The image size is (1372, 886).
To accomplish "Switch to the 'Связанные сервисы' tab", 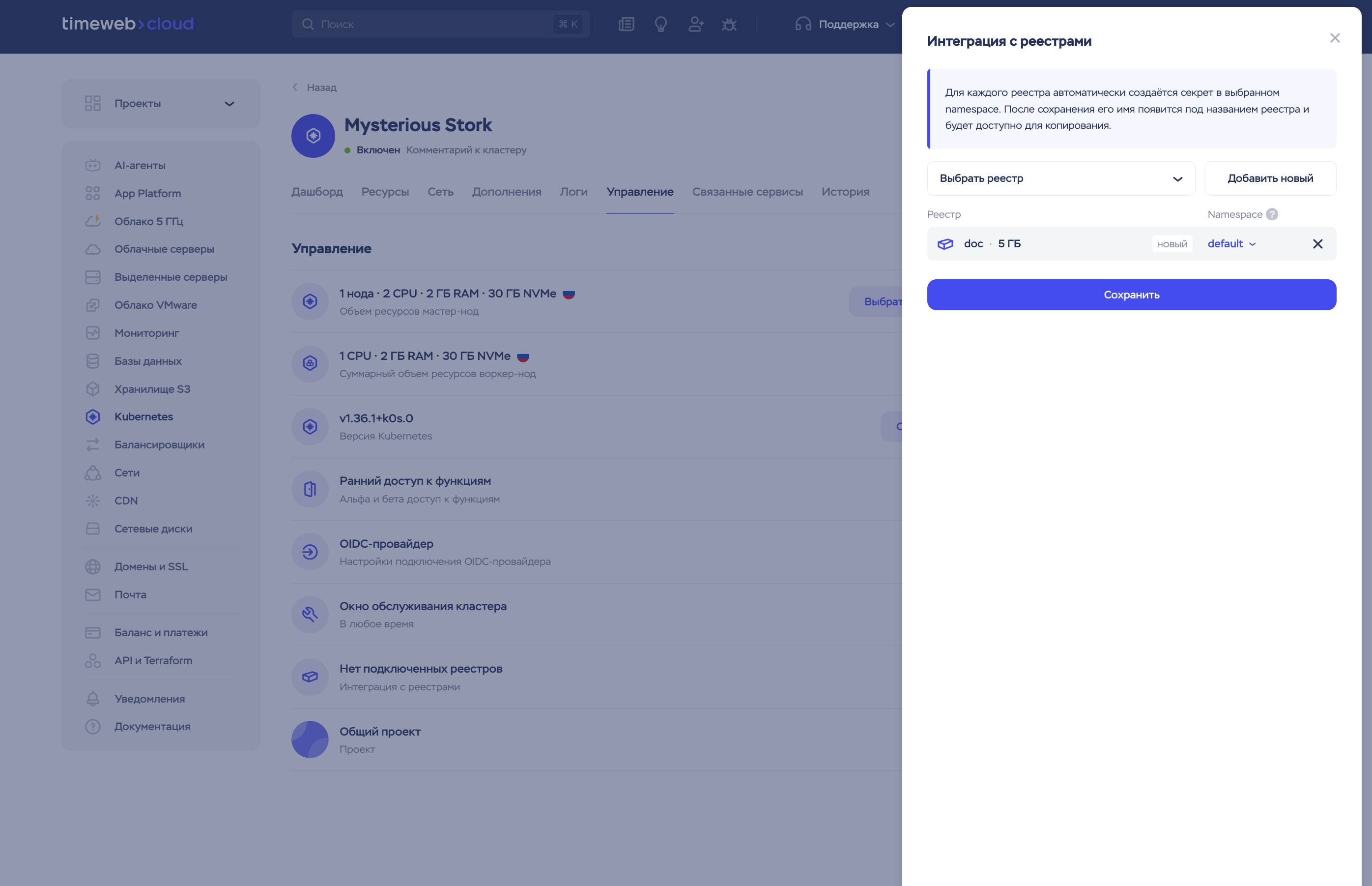I will tap(747, 192).
